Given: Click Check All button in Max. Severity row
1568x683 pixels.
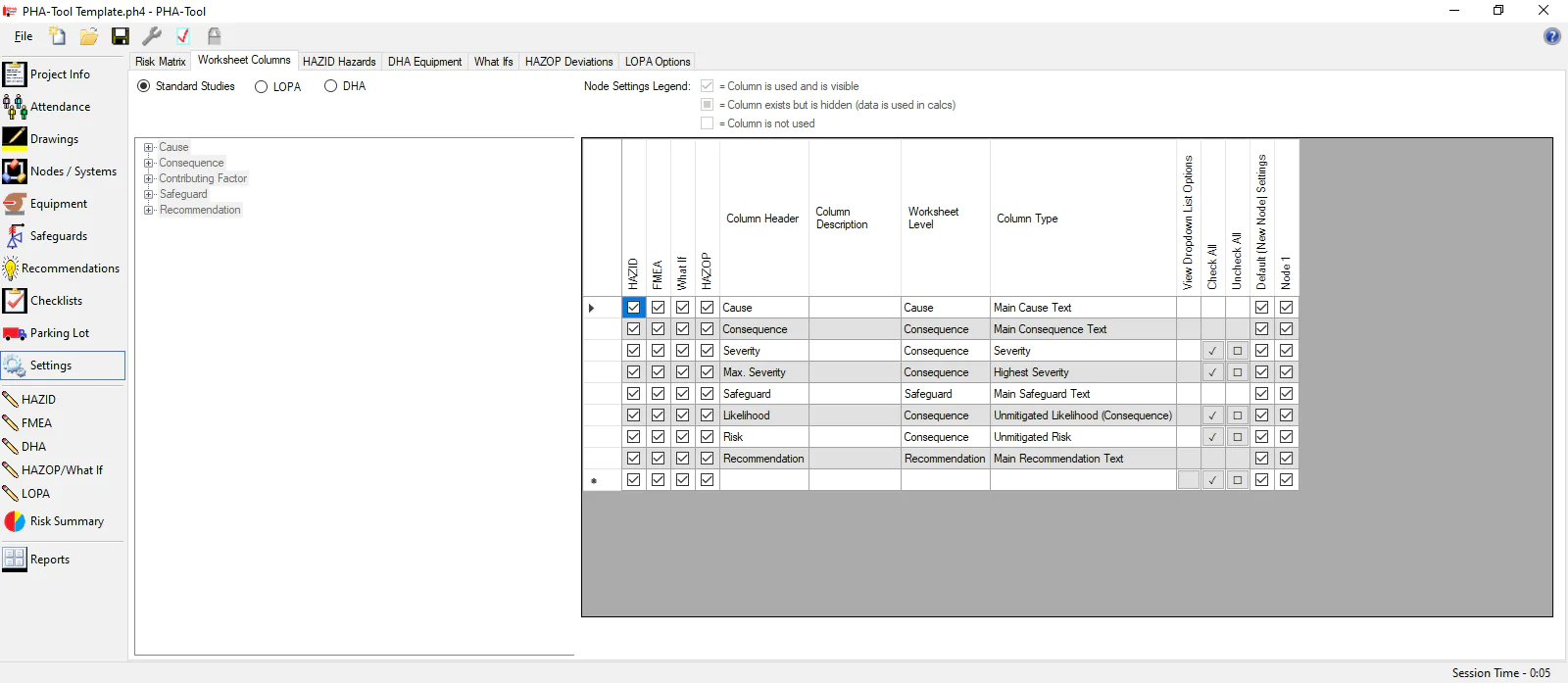Looking at the screenshot, I should point(1213,372).
